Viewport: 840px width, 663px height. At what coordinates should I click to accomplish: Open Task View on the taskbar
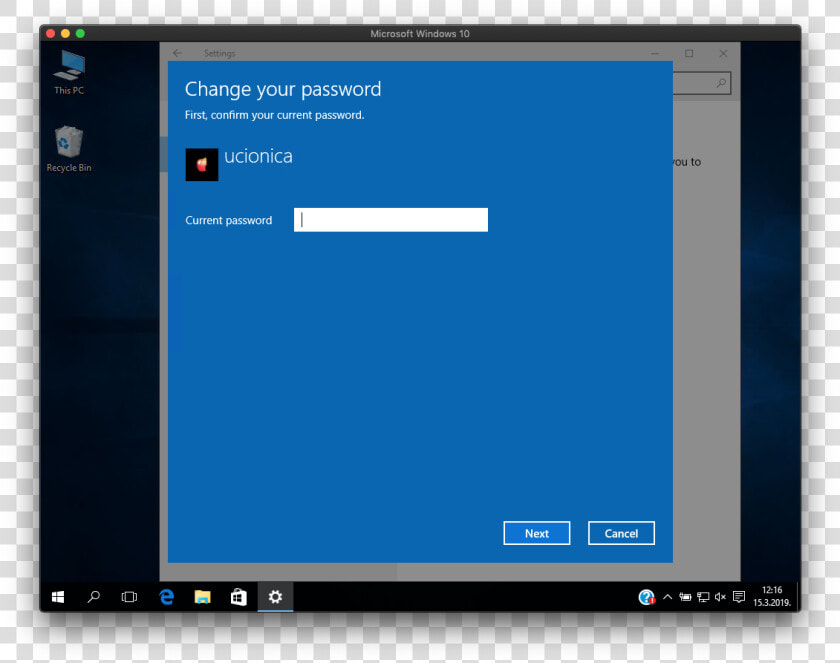tap(129, 597)
